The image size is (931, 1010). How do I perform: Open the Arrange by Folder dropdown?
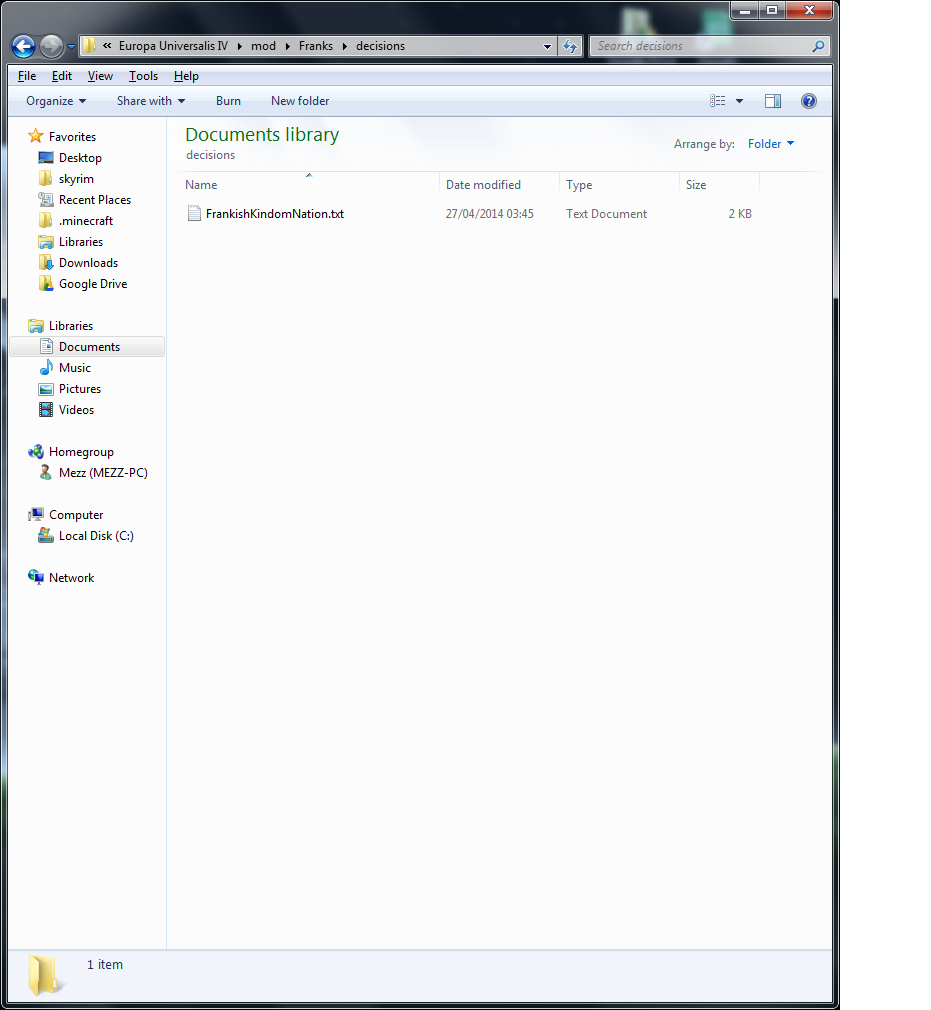(771, 144)
